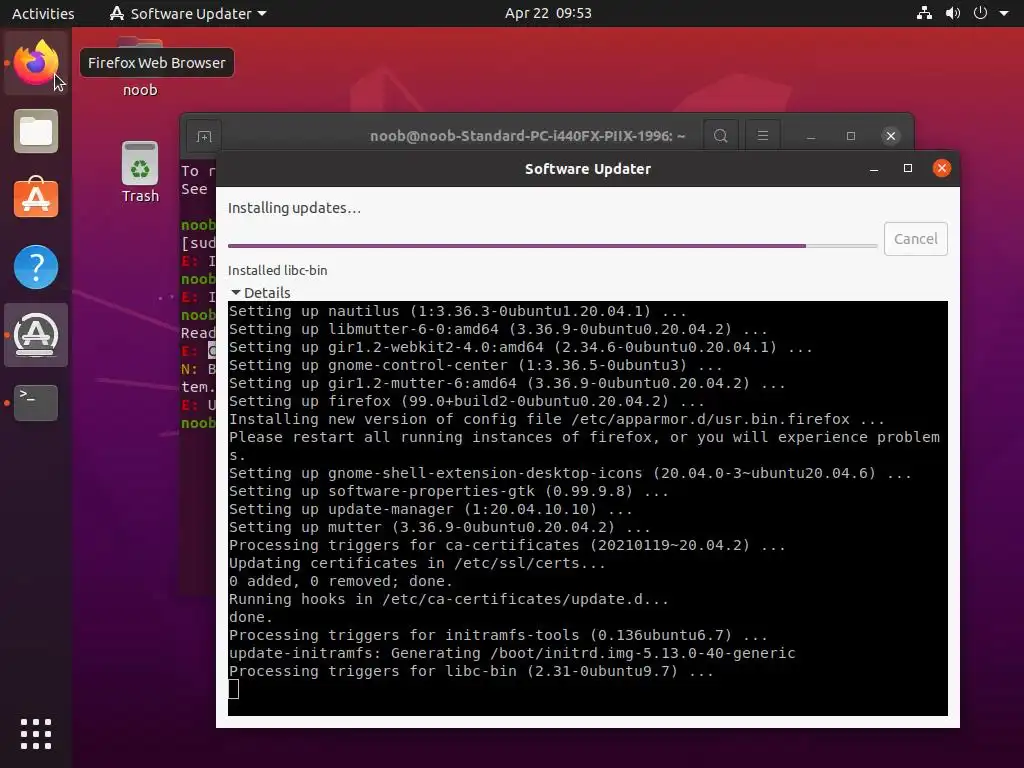Click 'Running hooks in /etc/ca-certificates' line
The height and width of the screenshot is (768, 1024).
point(449,600)
